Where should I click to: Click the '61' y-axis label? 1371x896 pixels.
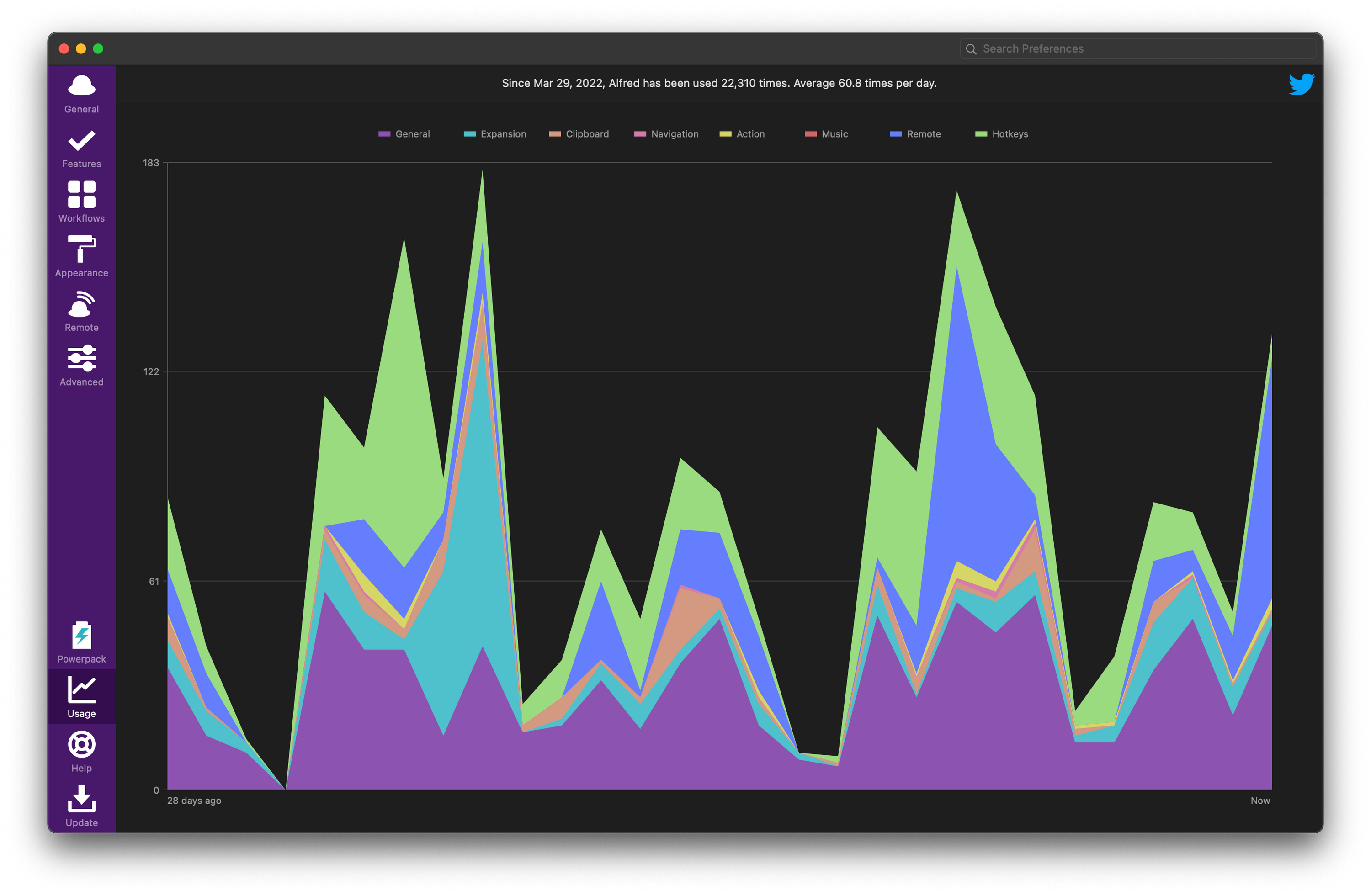[154, 581]
